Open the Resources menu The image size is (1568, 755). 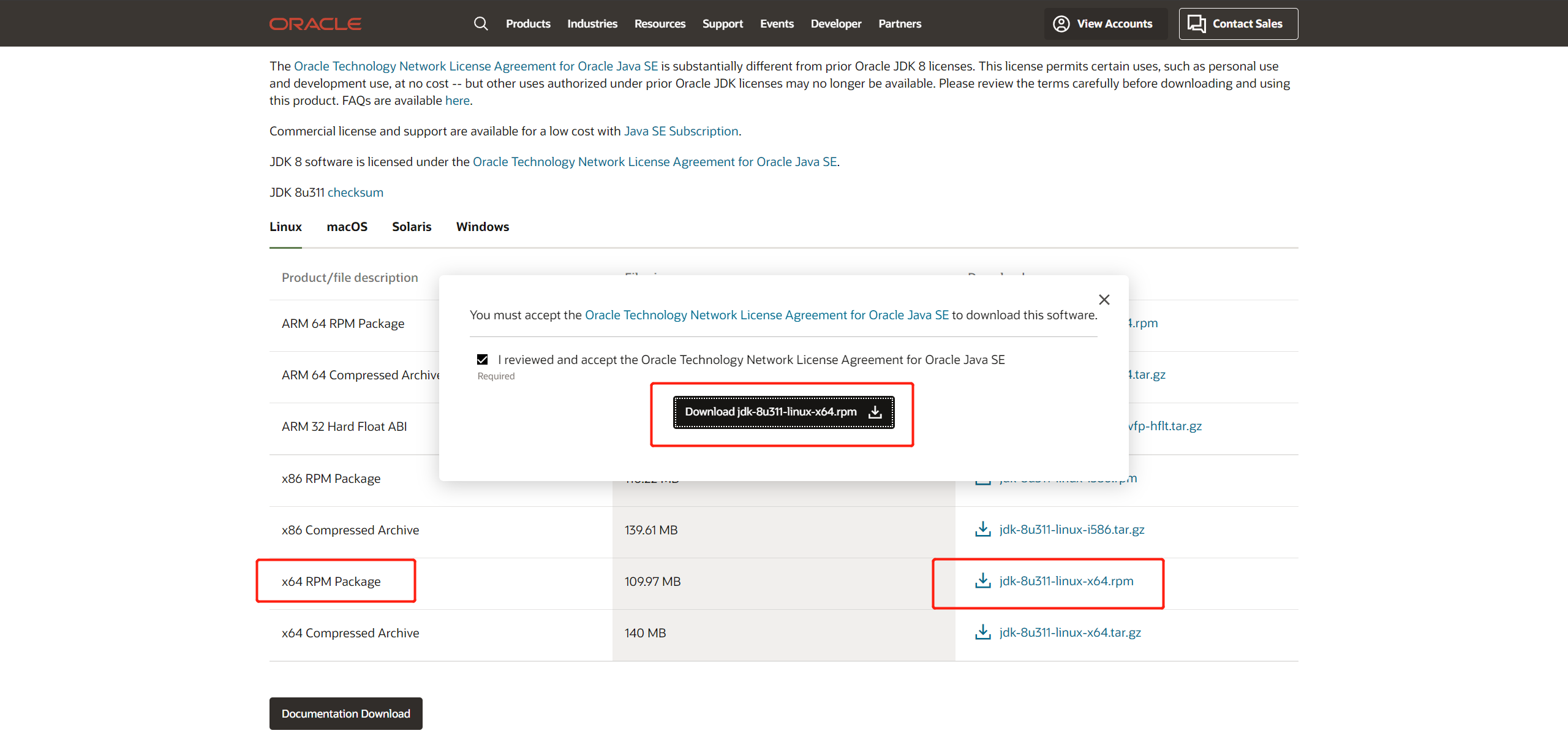(660, 24)
